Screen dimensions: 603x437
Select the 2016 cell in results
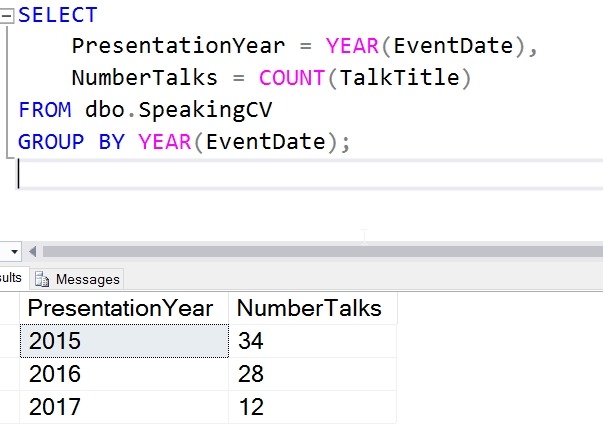coord(126,375)
